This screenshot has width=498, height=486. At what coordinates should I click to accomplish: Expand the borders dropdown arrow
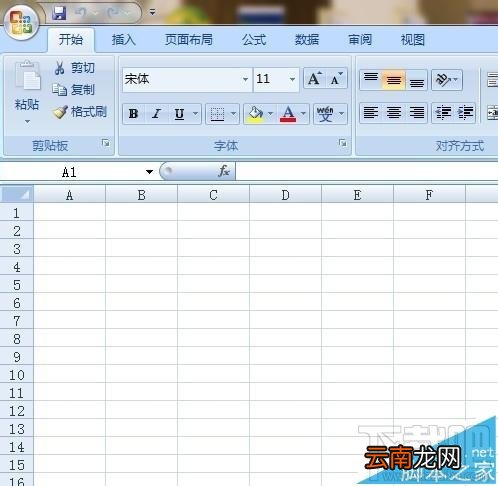click(x=234, y=114)
